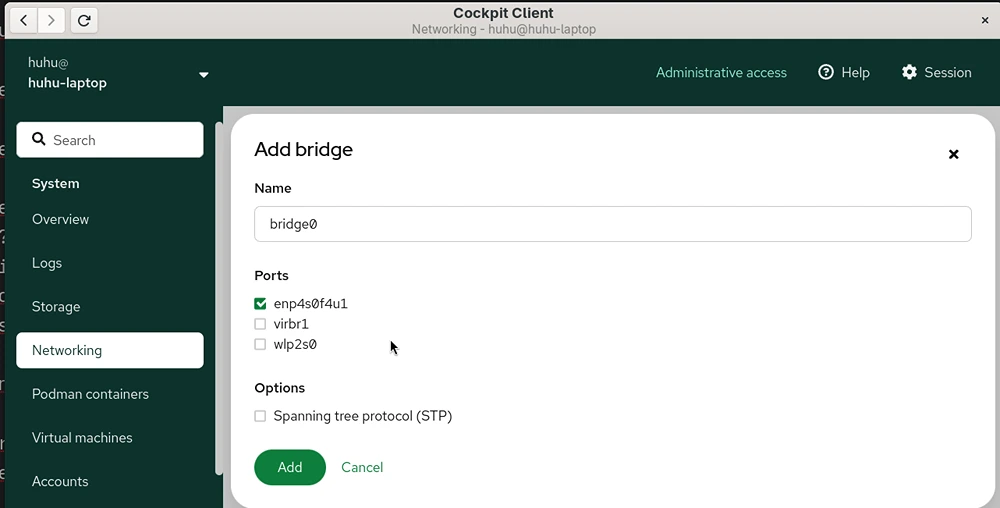Close the Cockpit Client window
Screen dimensions: 1000x508
click(985, 20)
